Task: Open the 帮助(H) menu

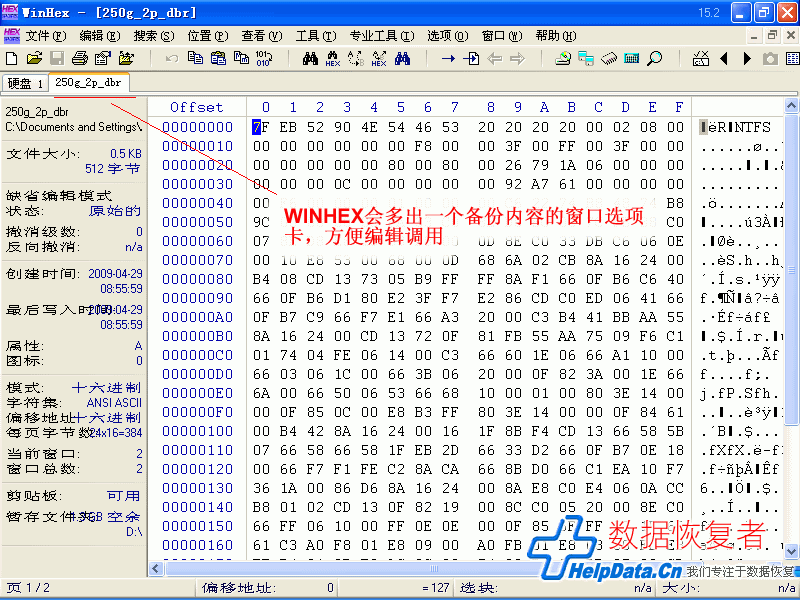Action: [556, 36]
